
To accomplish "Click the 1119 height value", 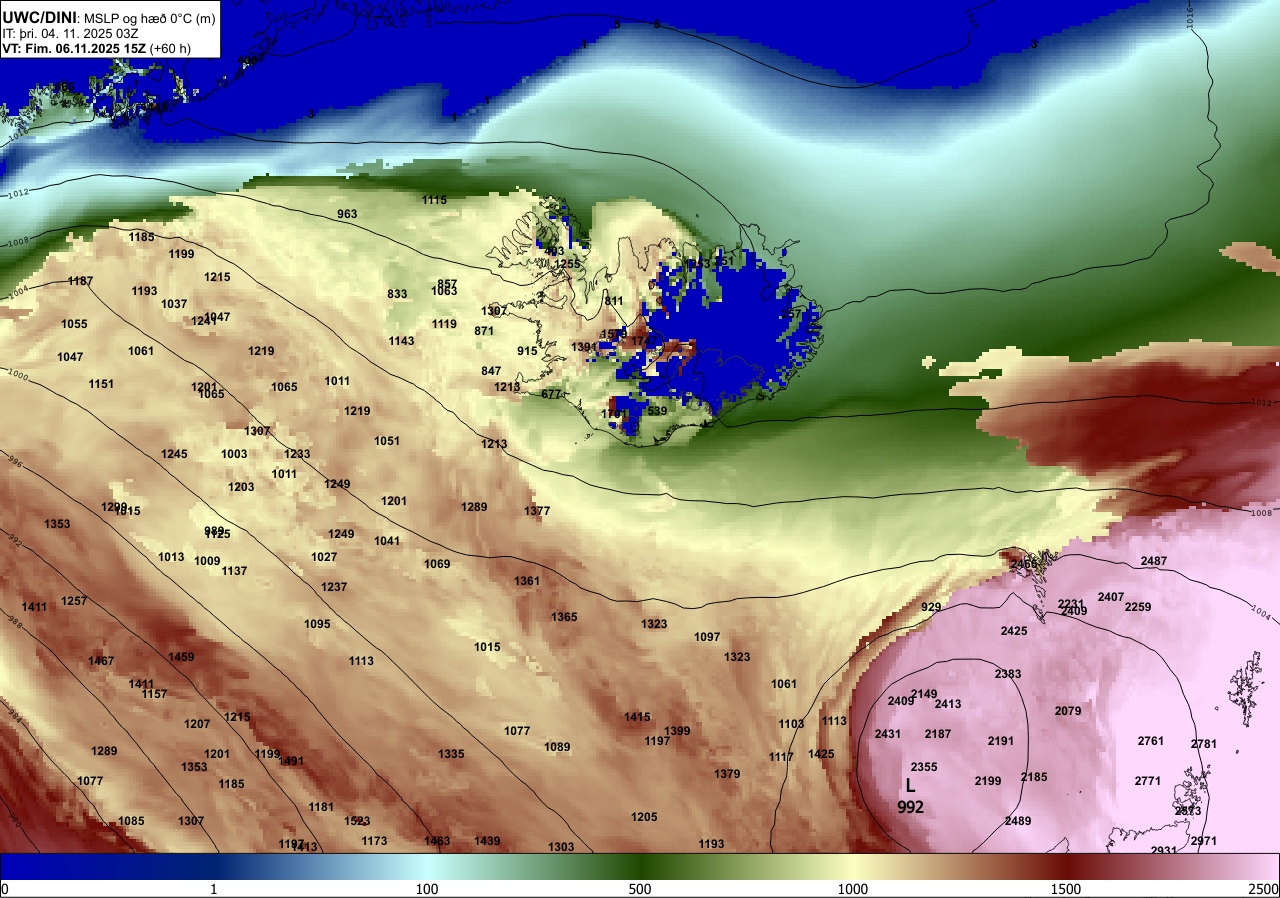I will click(444, 324).
